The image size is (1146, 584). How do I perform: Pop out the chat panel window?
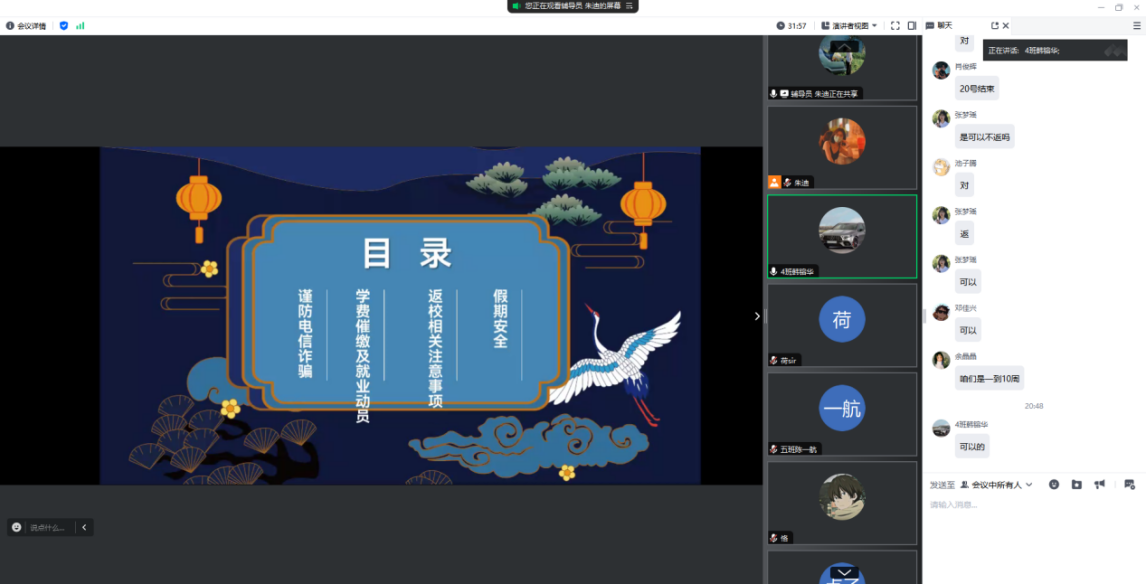(994, 26)
